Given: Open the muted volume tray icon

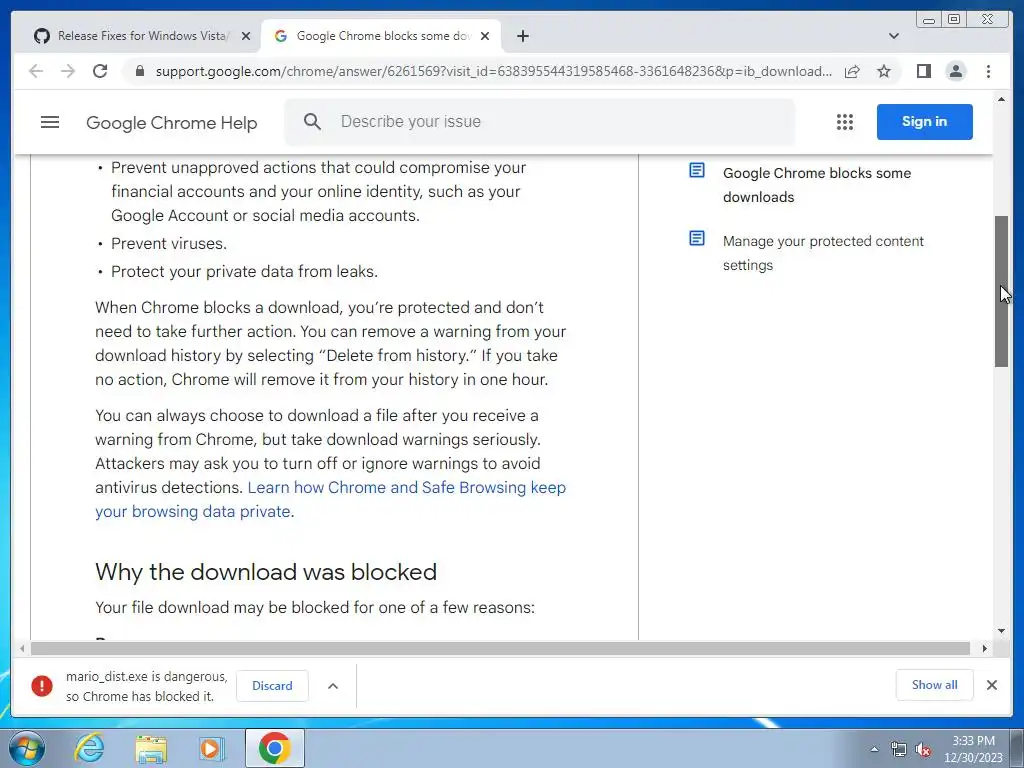Looking at the screenshot, I should coord(923,750).
